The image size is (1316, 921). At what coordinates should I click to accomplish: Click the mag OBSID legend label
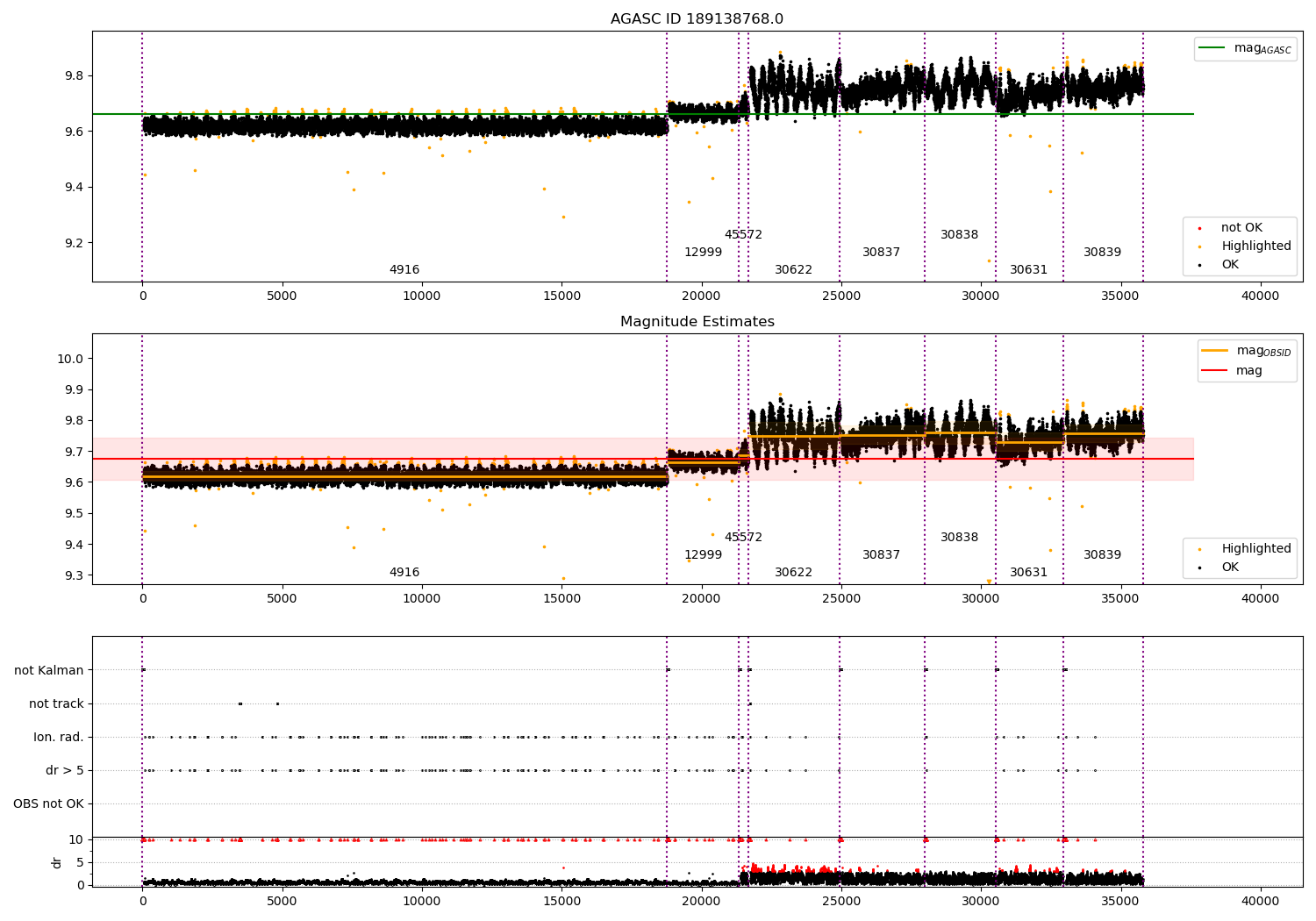point(1263,351)
